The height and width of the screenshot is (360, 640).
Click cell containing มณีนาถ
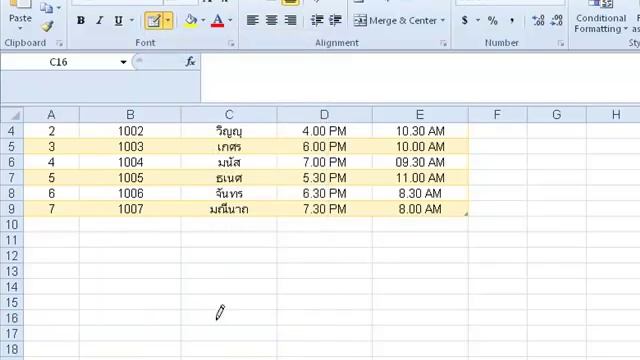(x=229, y=209)
